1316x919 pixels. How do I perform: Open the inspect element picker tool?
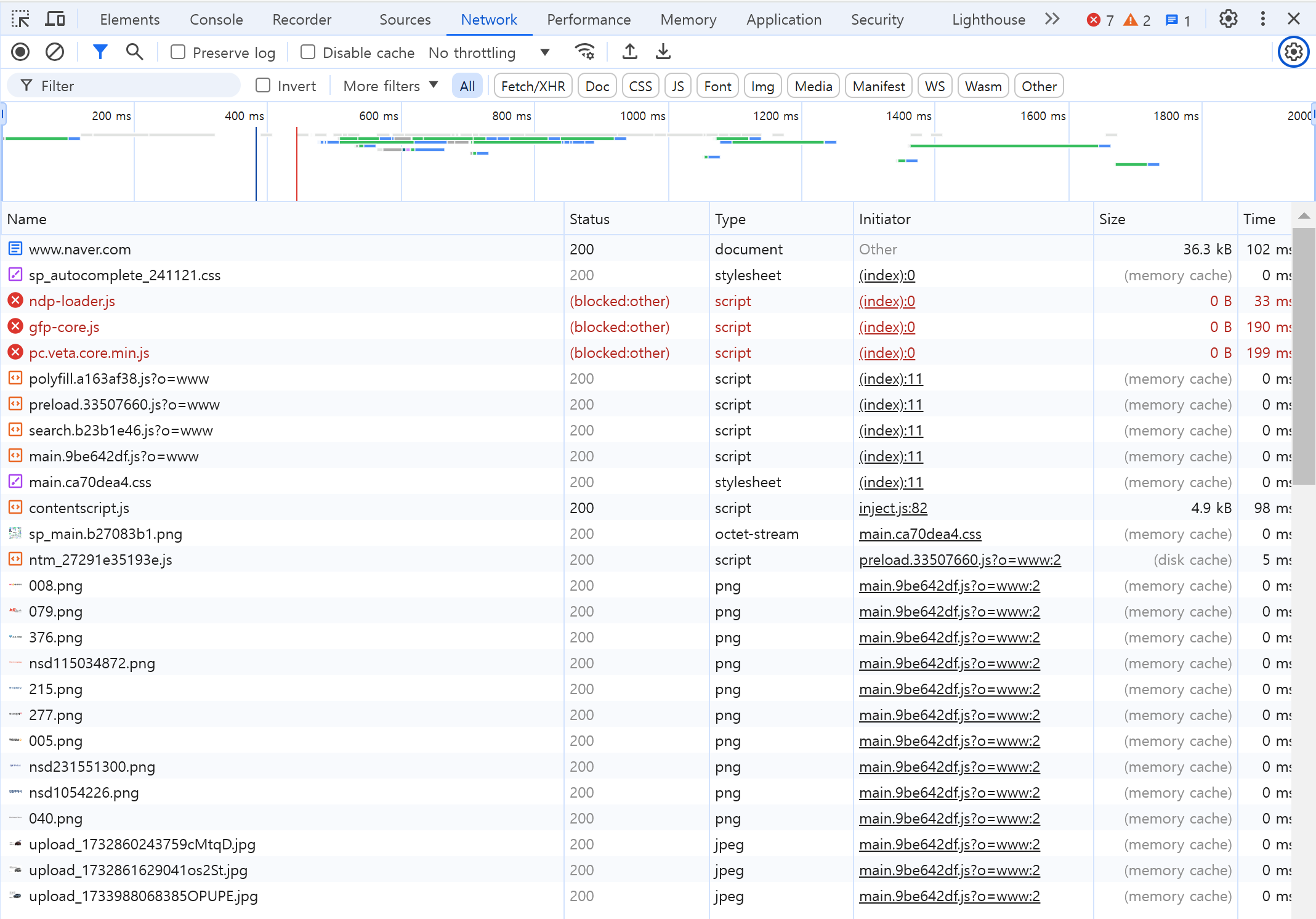click(x=20, y=19)
